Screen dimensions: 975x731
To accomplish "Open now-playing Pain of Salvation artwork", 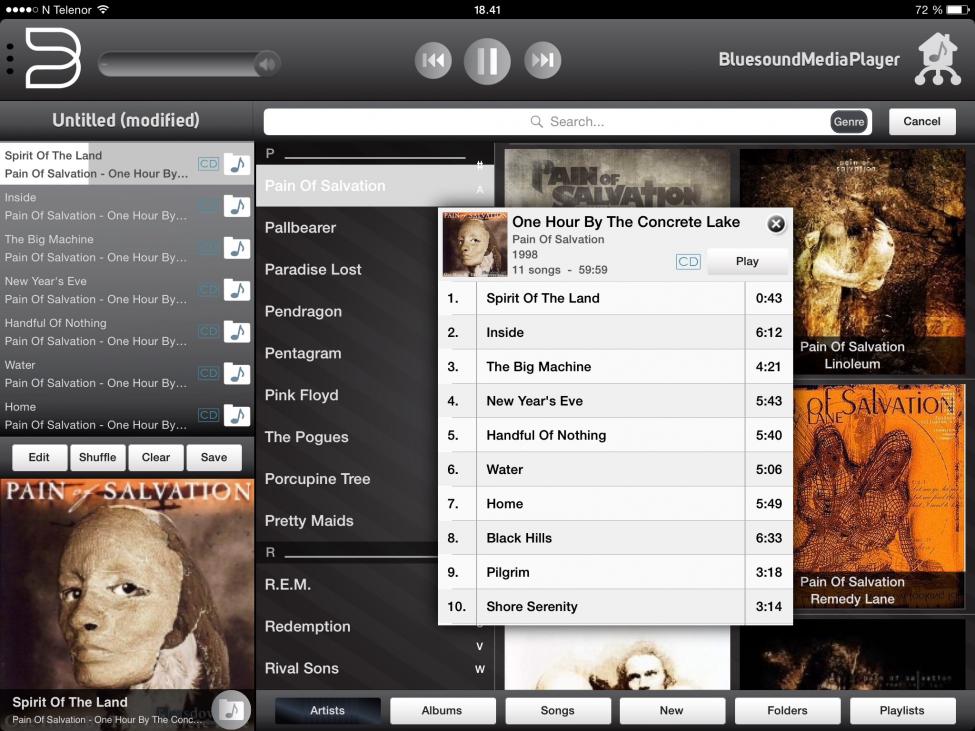I will pyautogui.click(x=127, y=584).
